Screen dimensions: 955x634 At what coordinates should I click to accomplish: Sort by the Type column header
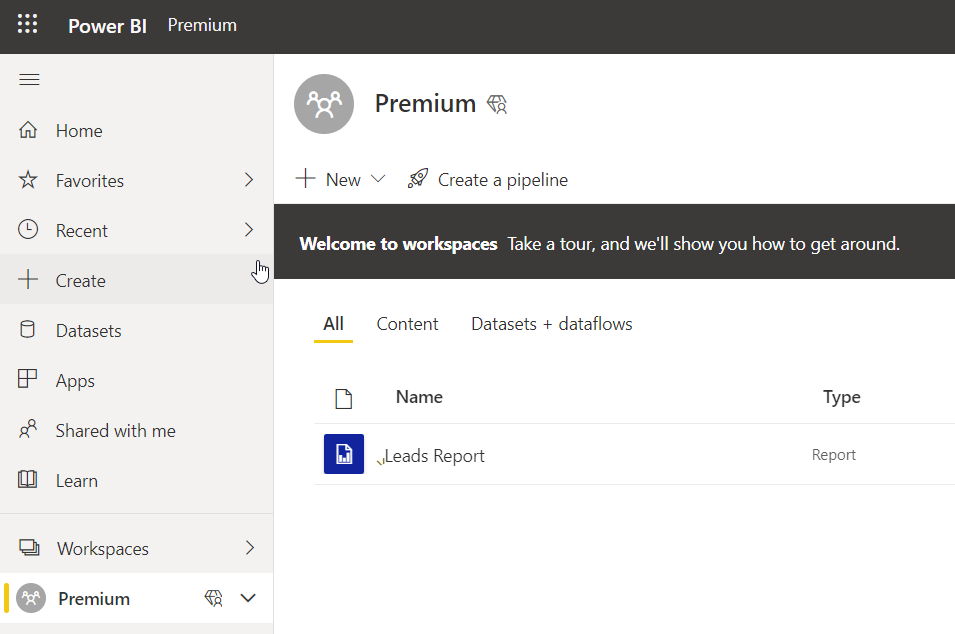[842, 397]
